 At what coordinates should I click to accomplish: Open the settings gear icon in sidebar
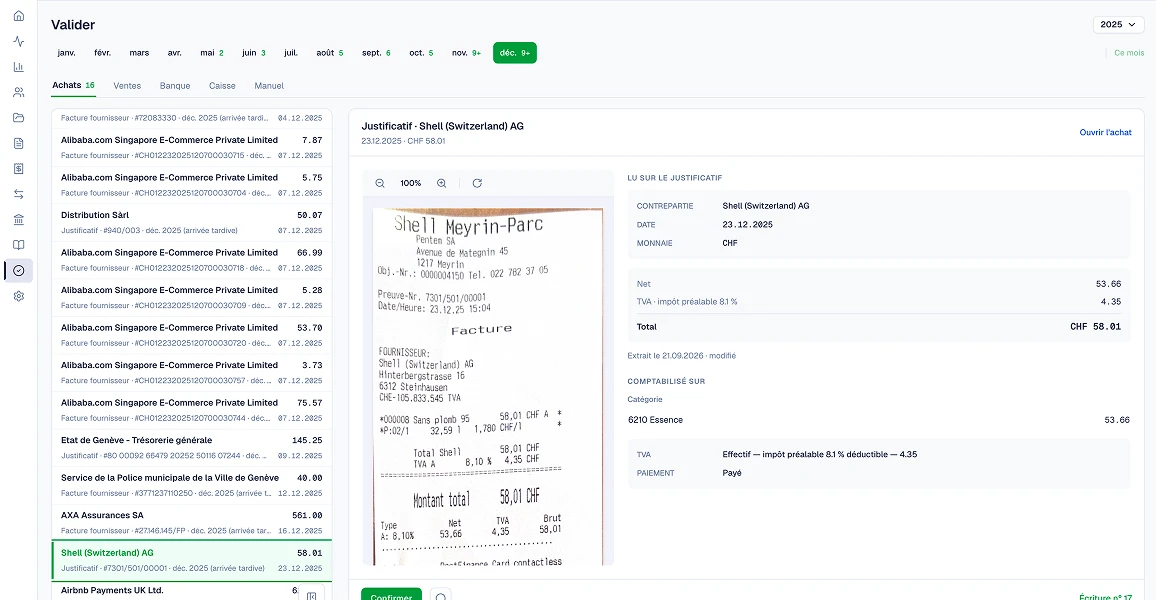click(19, 296)
